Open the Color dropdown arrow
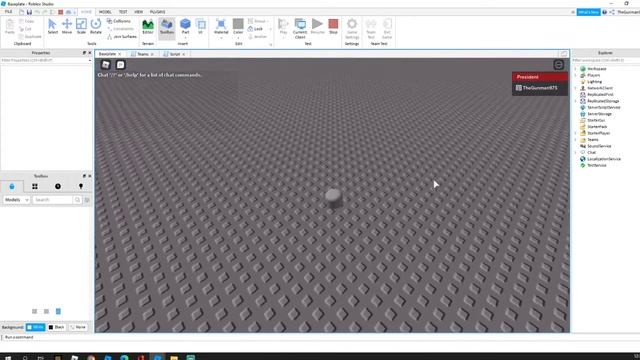640x360 pixels. [x=238, y=38]
